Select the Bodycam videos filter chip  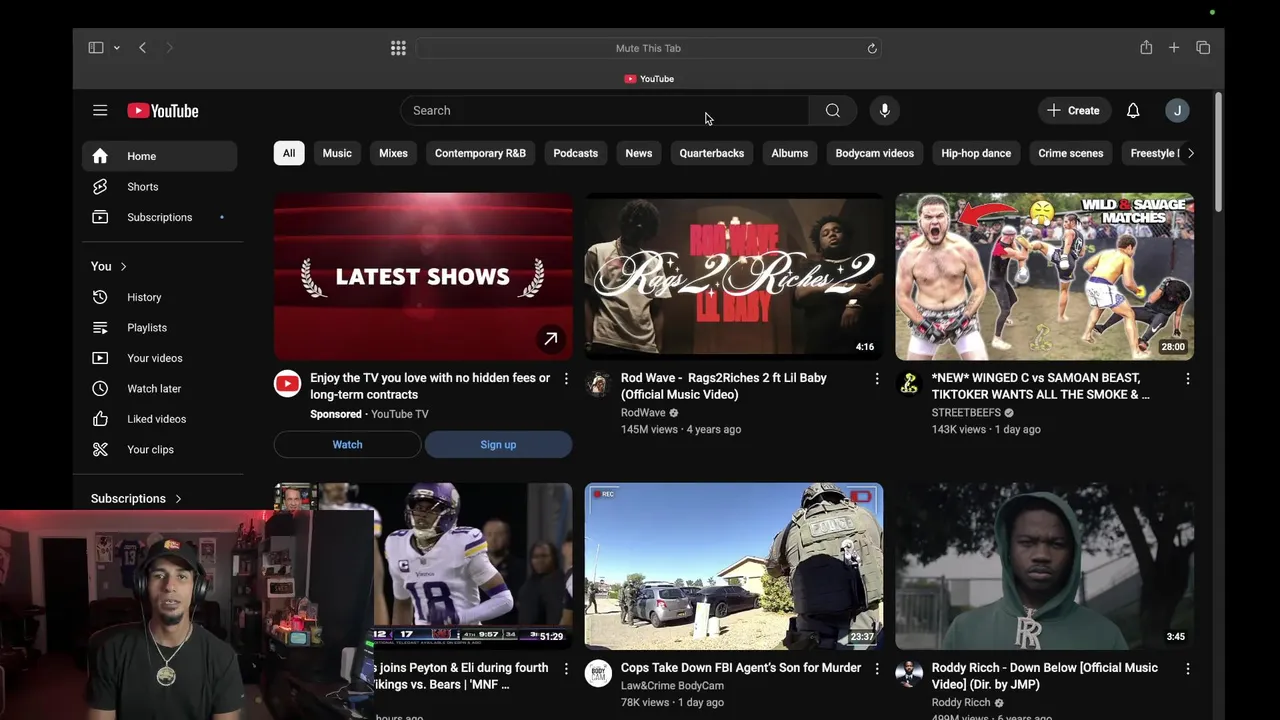[x=875, y=153]
